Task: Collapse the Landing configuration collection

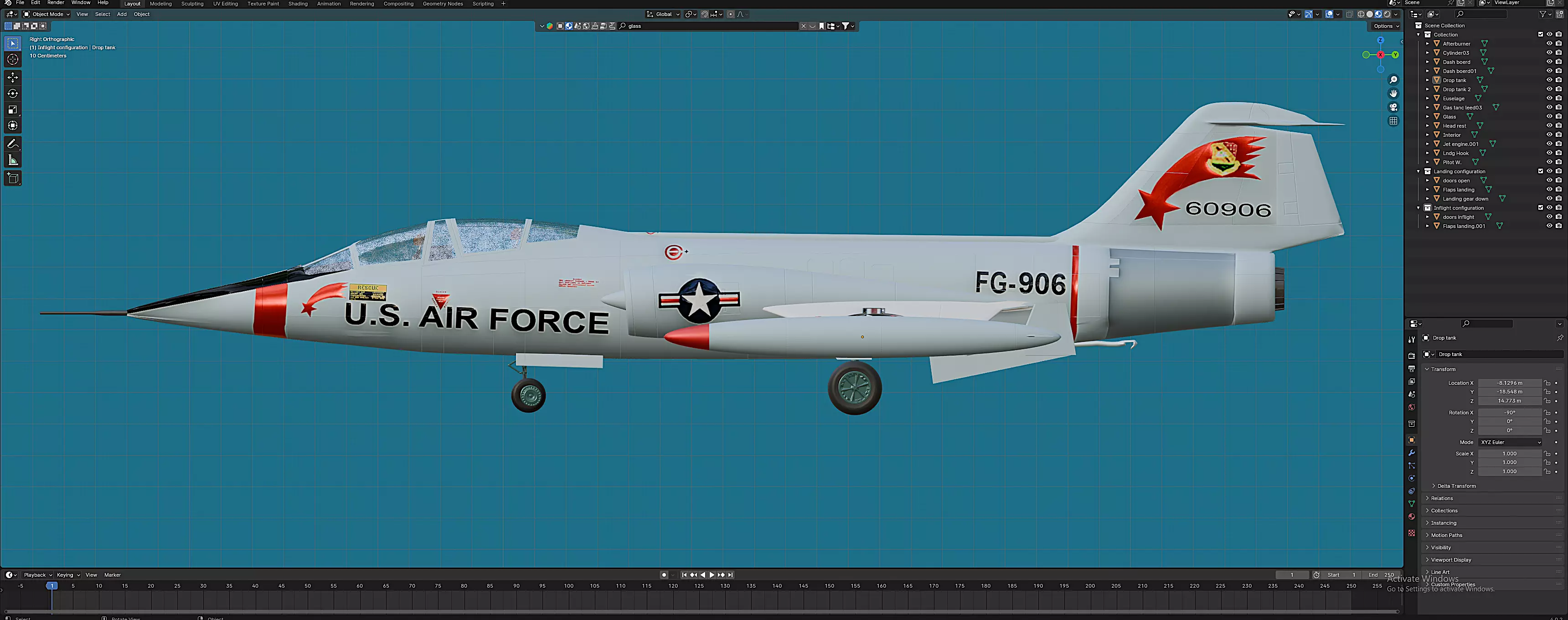Action: click(1418, 172)
